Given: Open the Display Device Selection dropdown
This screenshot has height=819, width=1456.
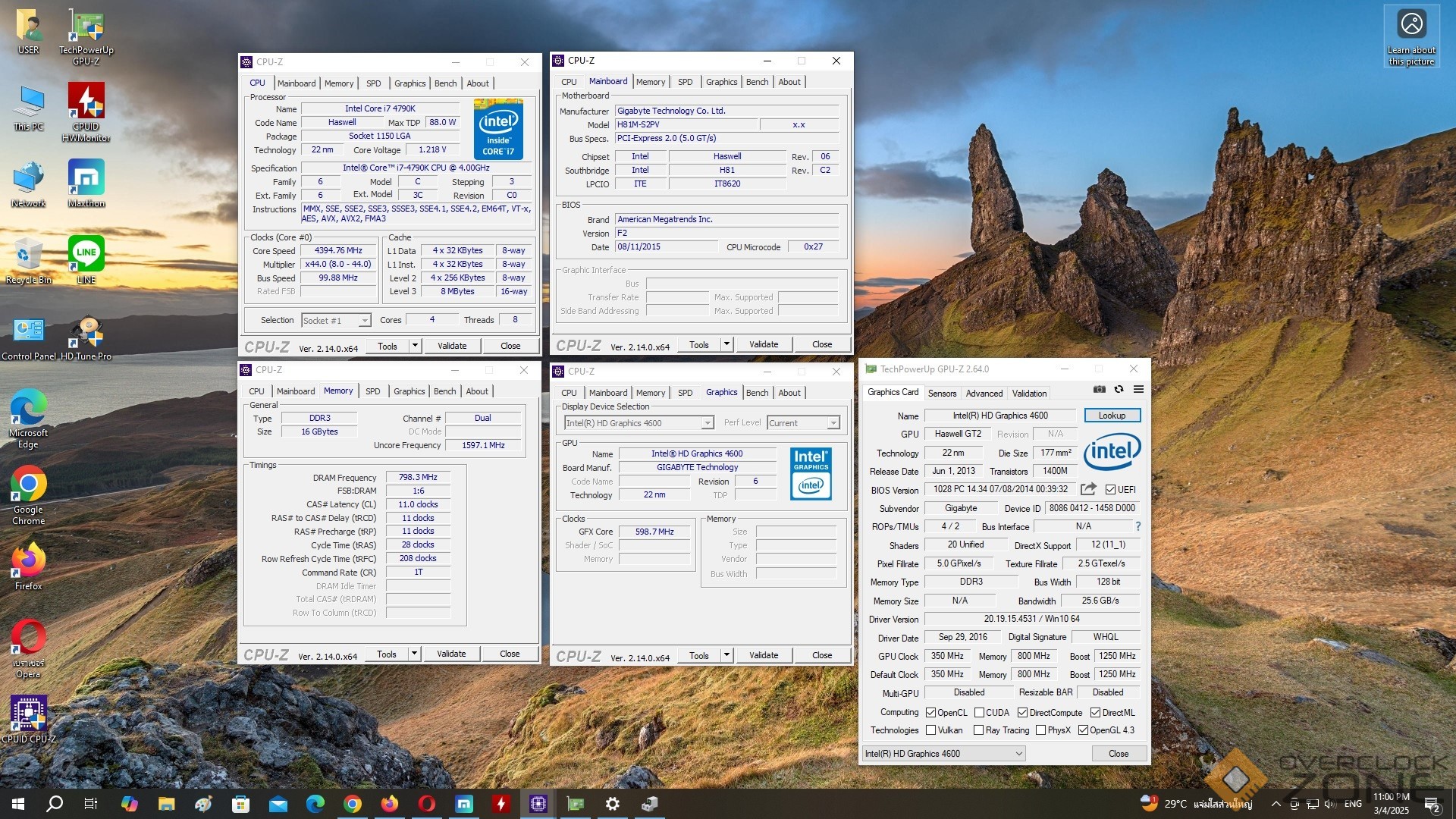Looking at the screenshot, I should click(x=639, y=423).
